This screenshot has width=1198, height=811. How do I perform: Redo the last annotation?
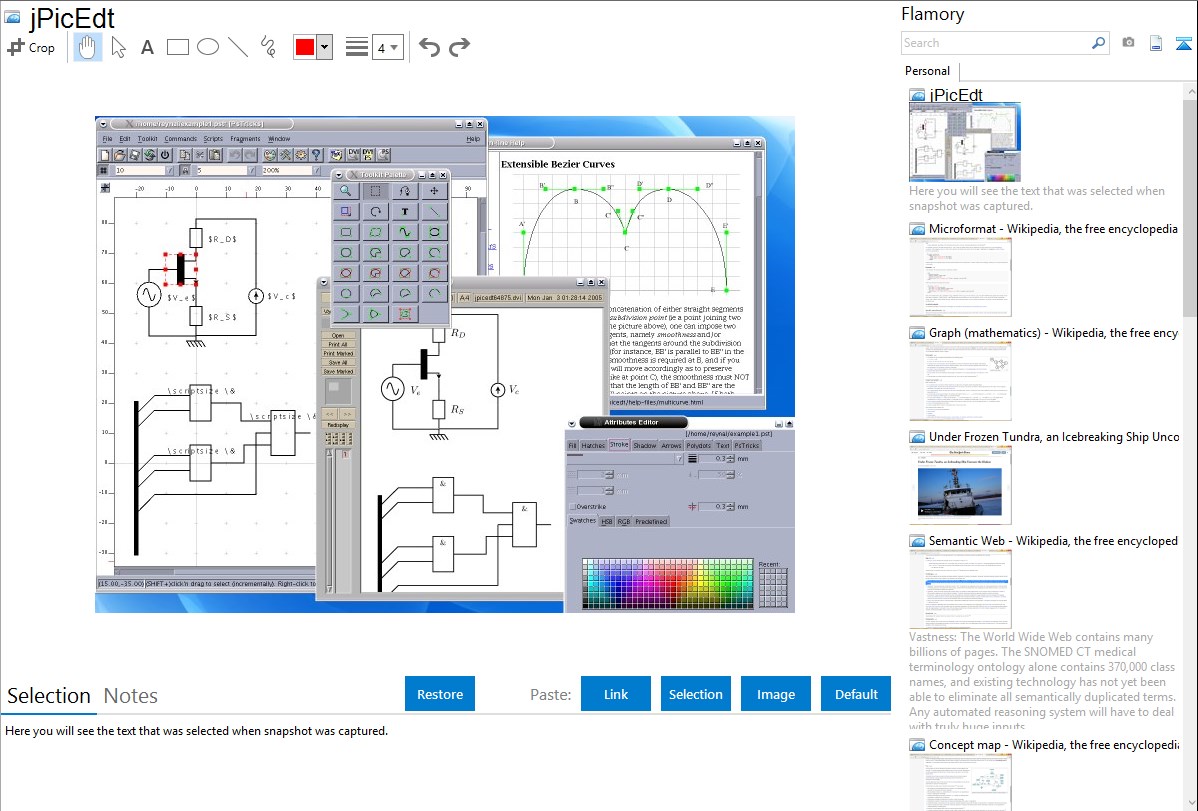click(x=459, y=47)
